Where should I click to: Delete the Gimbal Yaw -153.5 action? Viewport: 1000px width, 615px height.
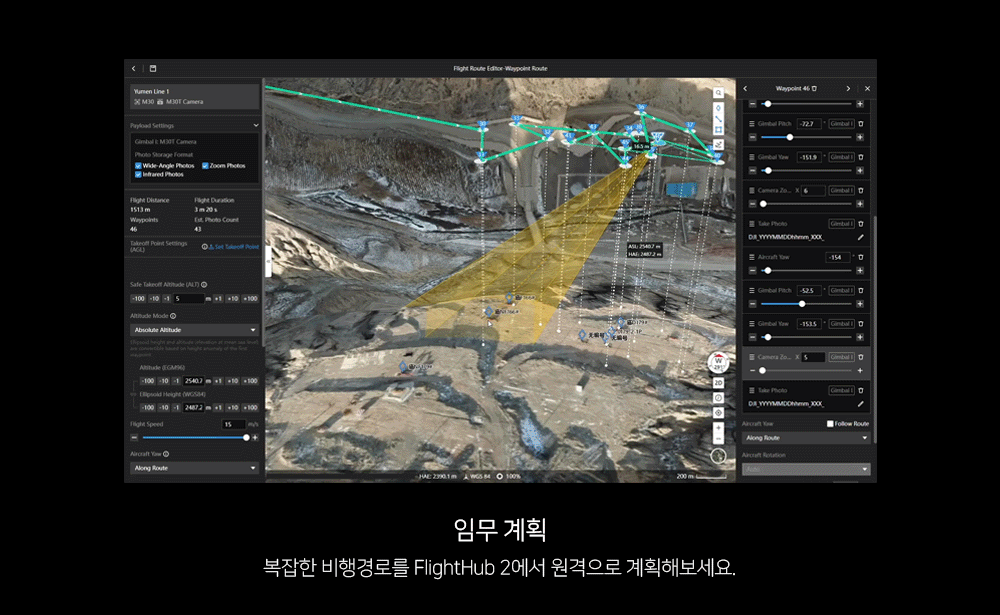pos(860,323)
